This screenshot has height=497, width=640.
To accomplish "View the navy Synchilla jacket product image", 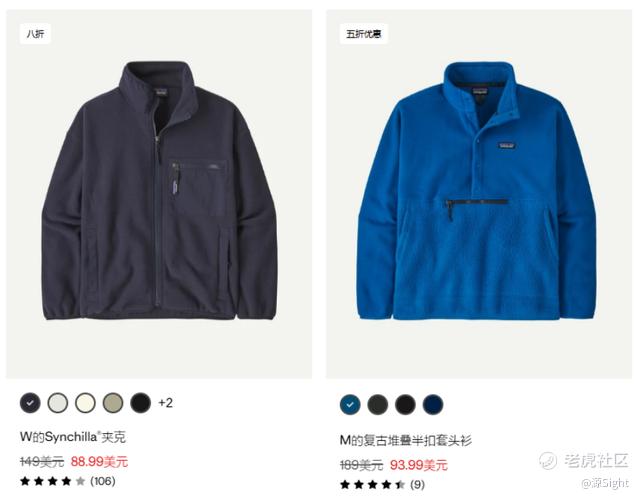I will pos(159,194).
